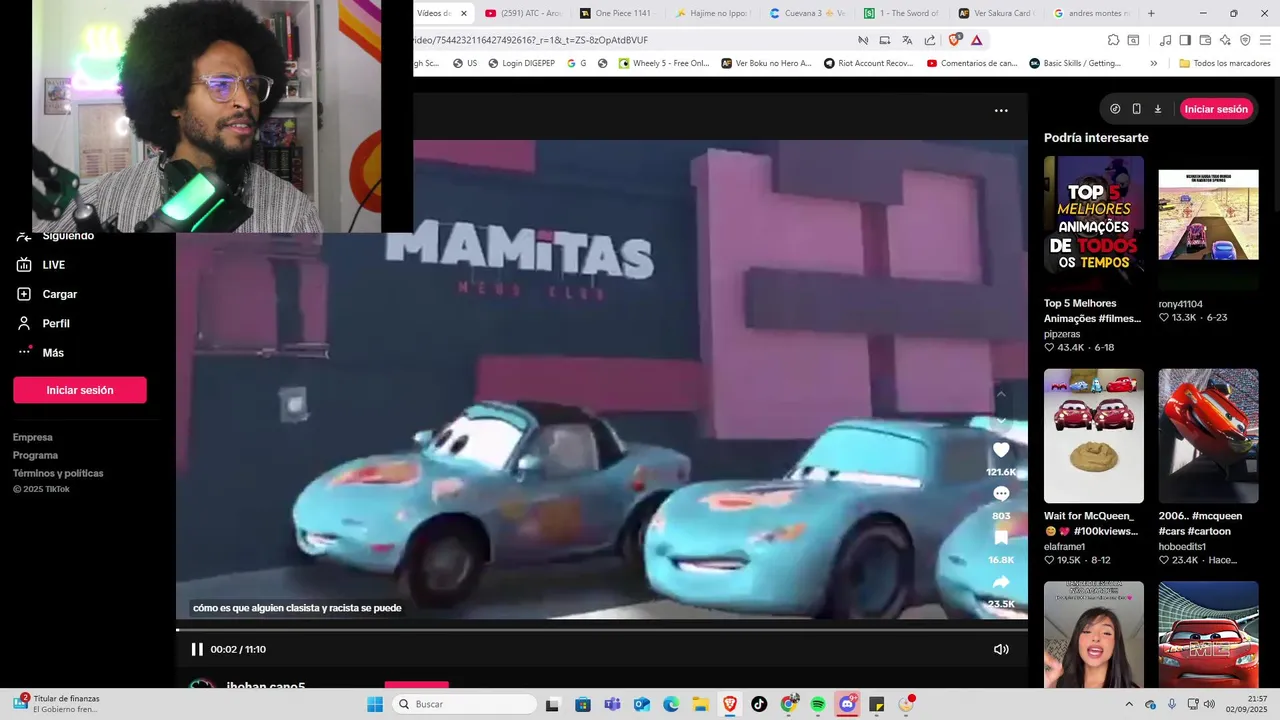This screenshot has height=720, width=1280.
Task: Switch to the andres montes Google tab
Action: click(1090, 14)
